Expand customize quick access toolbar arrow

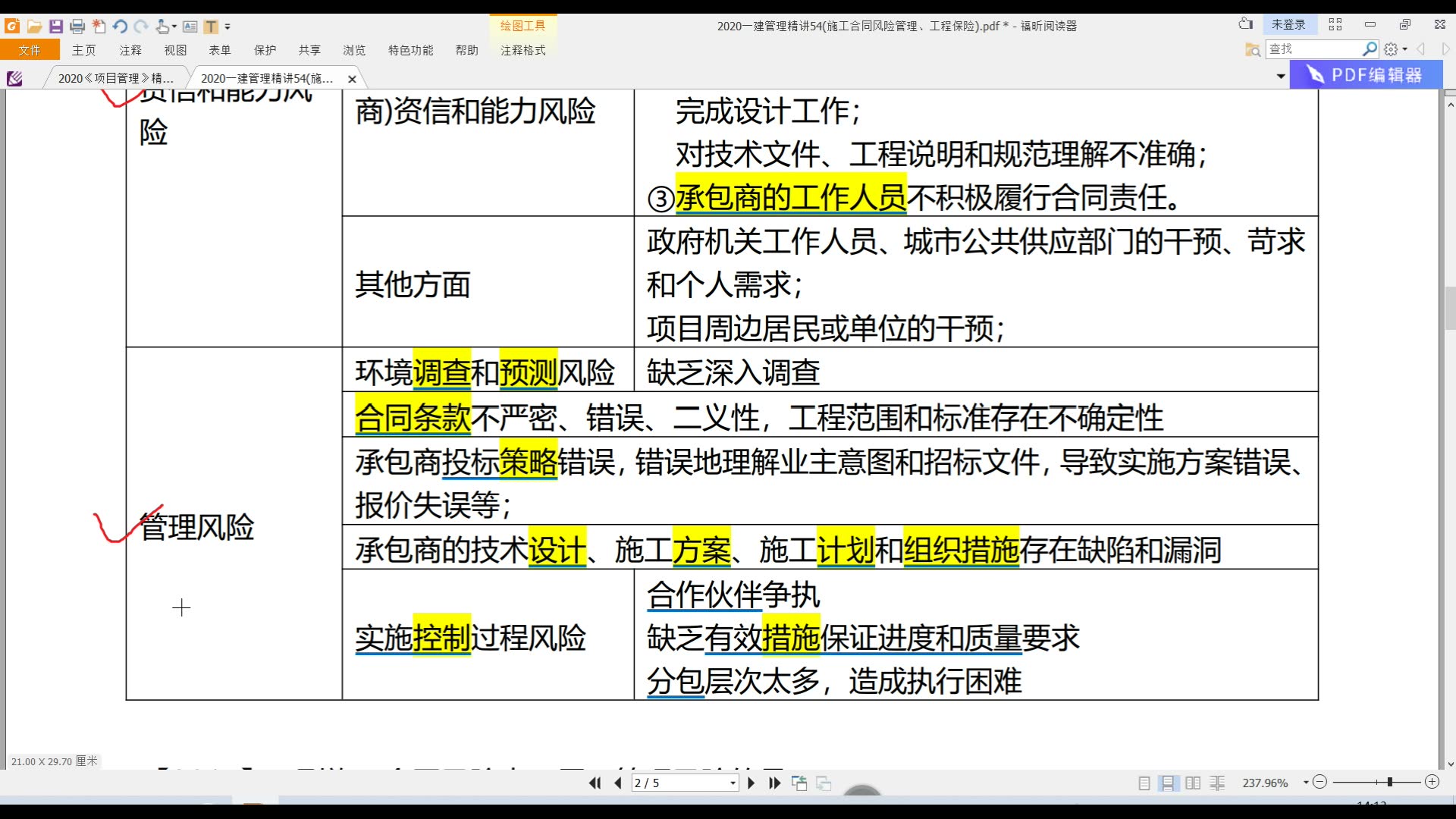point(227,27)
